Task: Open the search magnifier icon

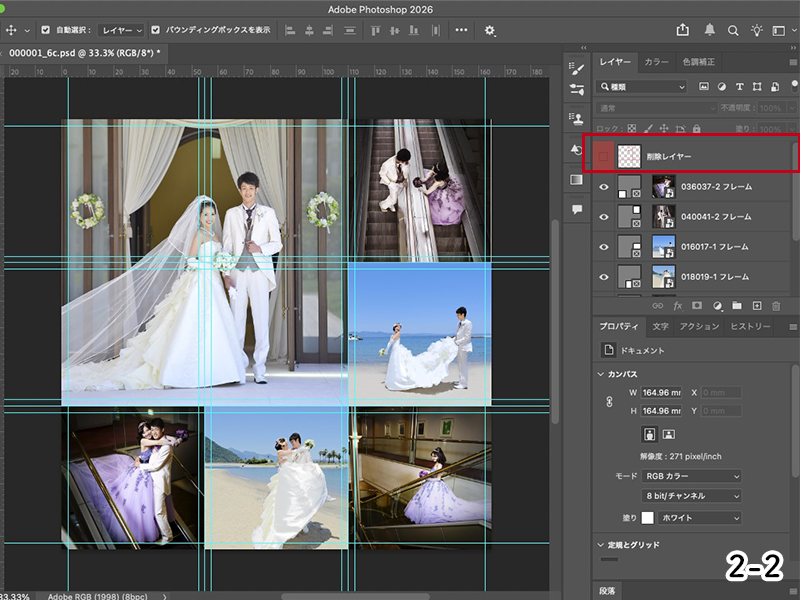Action: point(733,30)
